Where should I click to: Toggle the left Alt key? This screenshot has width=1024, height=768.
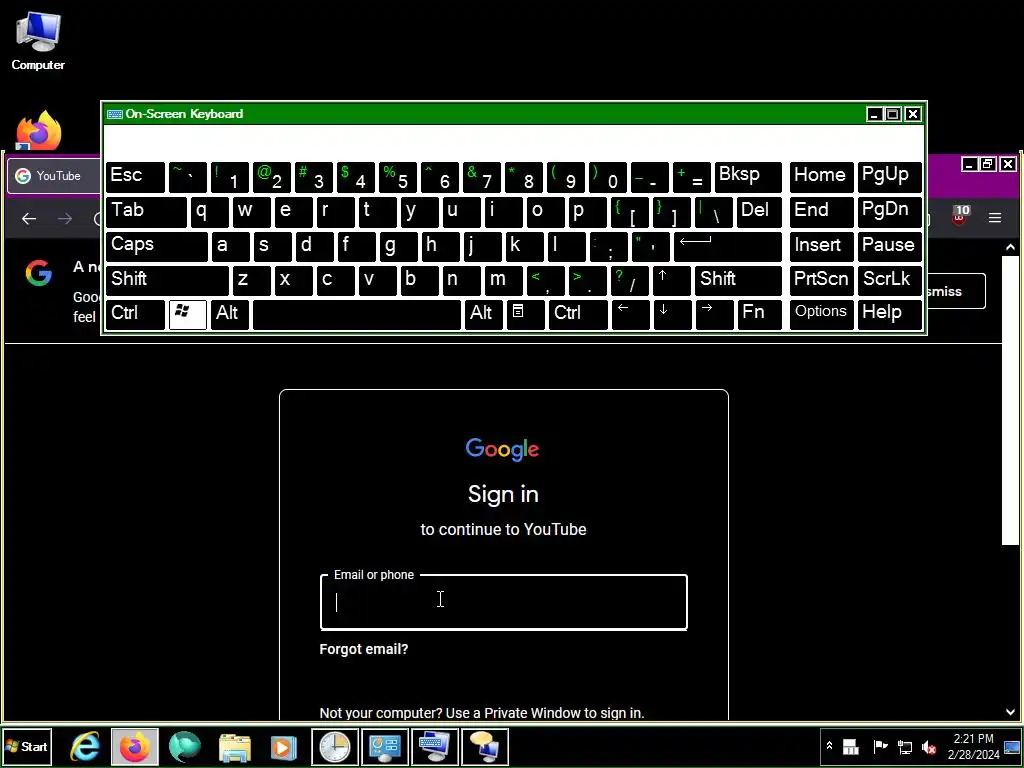coord(230,314)
